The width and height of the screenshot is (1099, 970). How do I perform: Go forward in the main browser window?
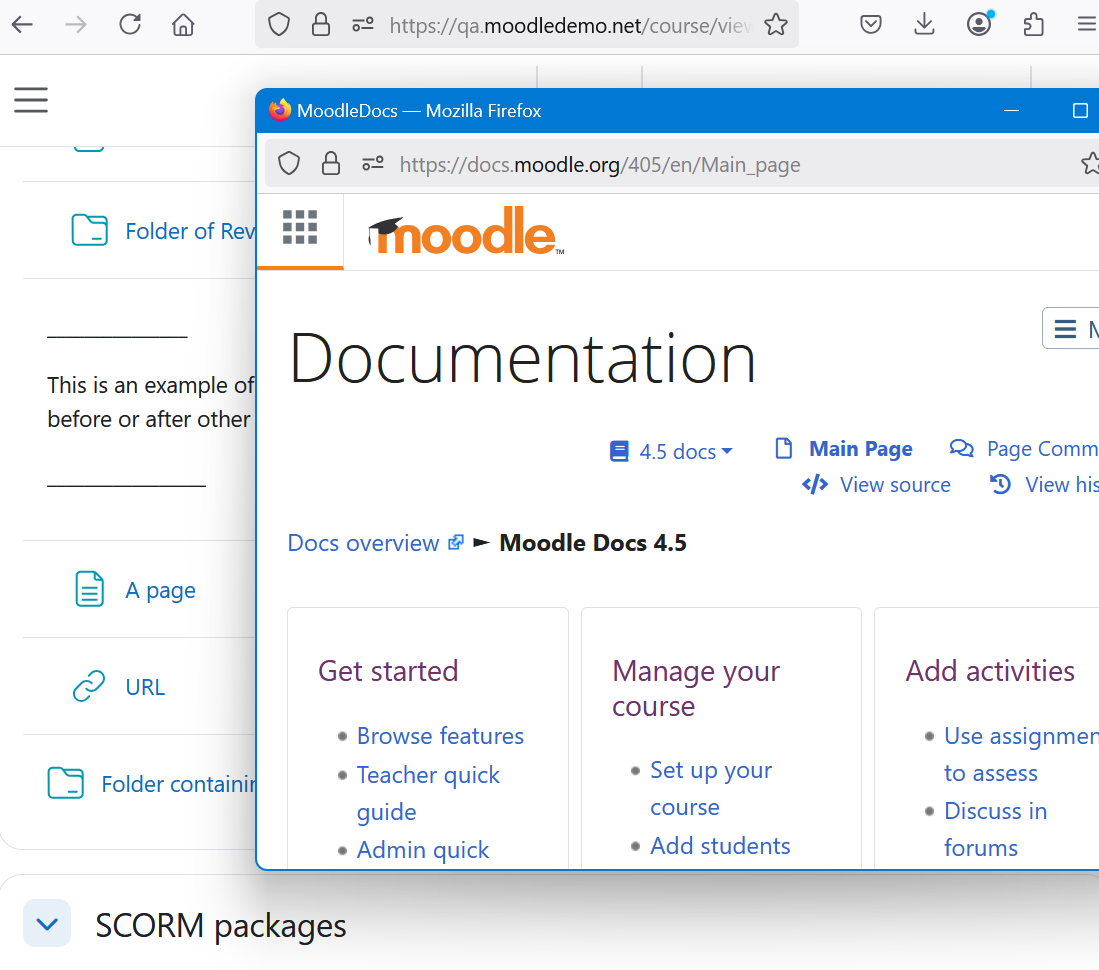point(76,25)
